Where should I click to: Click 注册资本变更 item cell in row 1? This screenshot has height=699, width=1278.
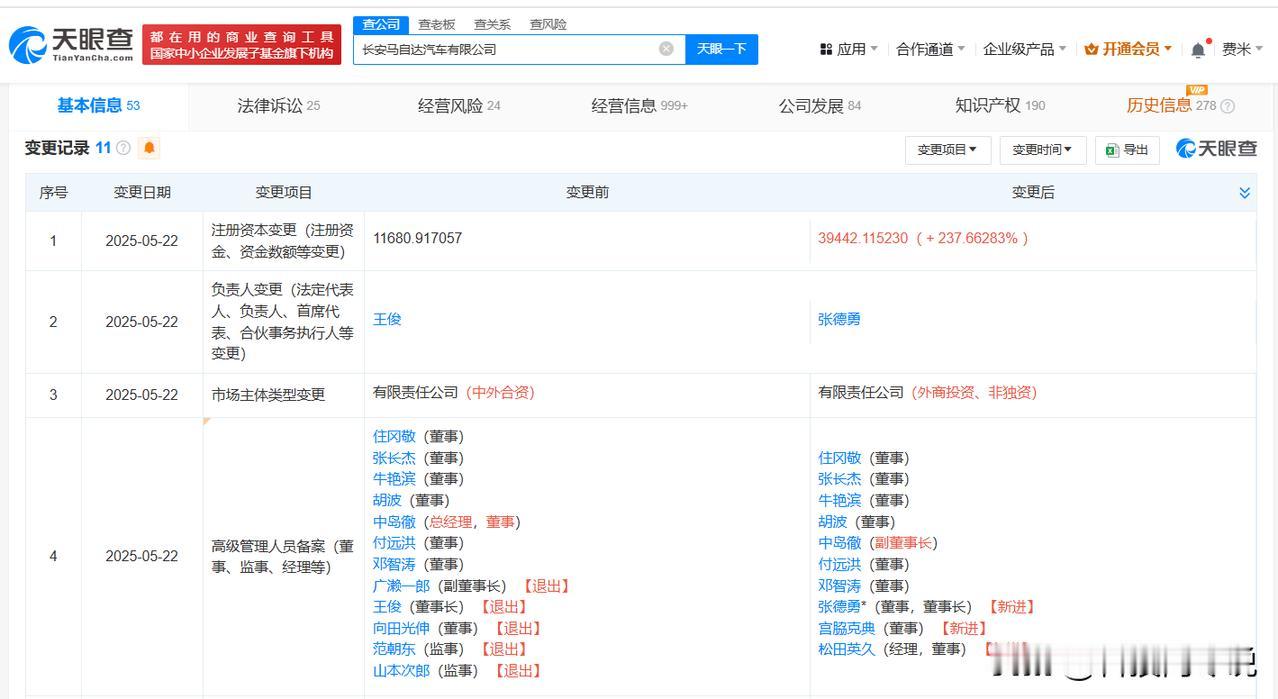tap(283, 240)
